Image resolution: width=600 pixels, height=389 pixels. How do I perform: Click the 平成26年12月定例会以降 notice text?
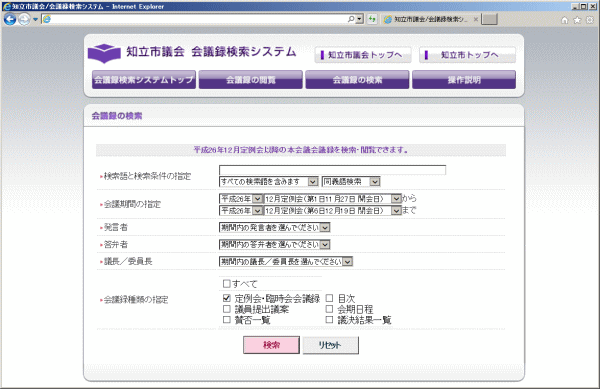click(x=301, y=150)
